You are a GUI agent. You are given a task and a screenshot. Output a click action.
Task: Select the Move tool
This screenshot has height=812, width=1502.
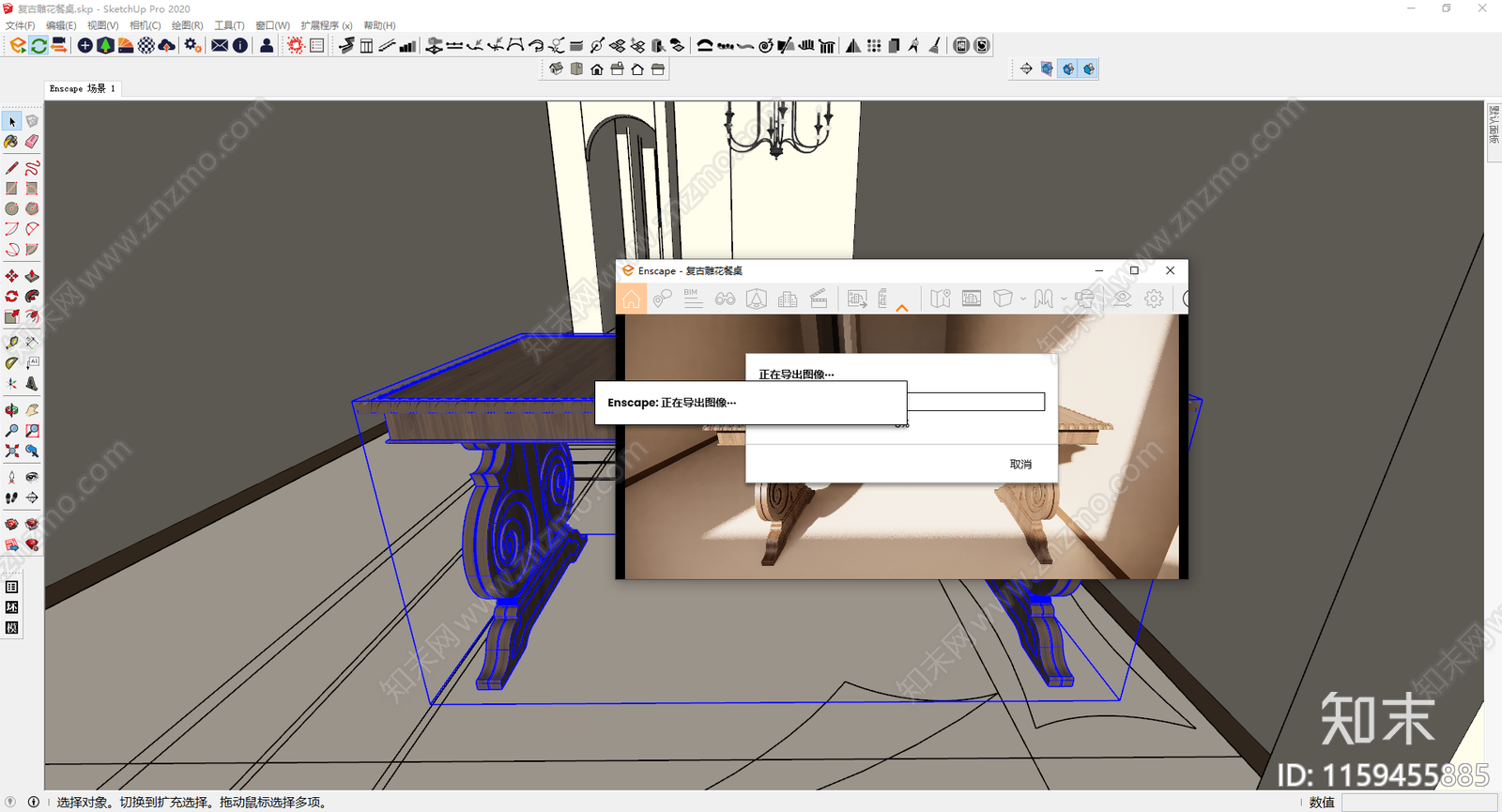pyautogui.click(x=11, y=276)
